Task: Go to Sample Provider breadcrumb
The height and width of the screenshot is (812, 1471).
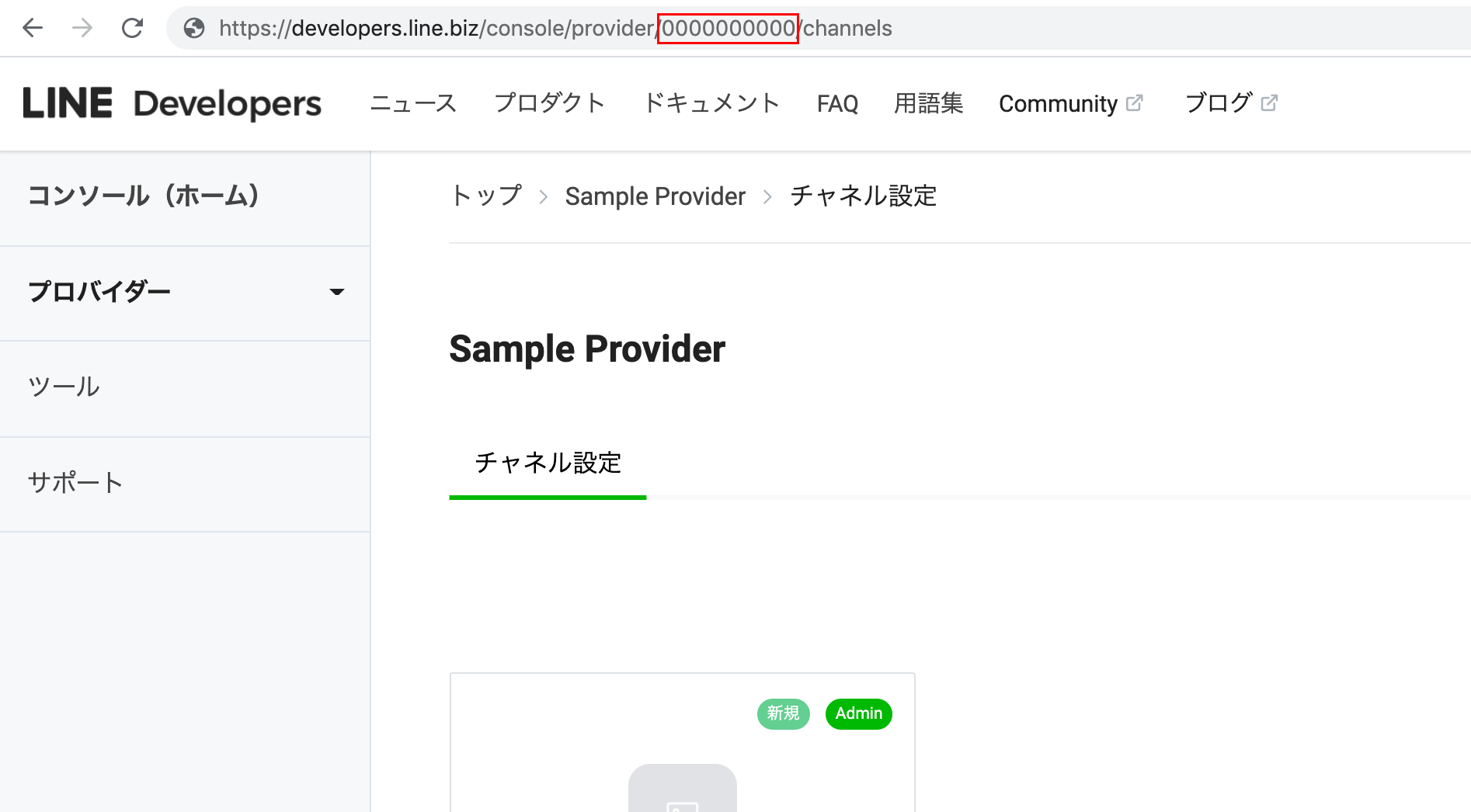Action: 656,196
